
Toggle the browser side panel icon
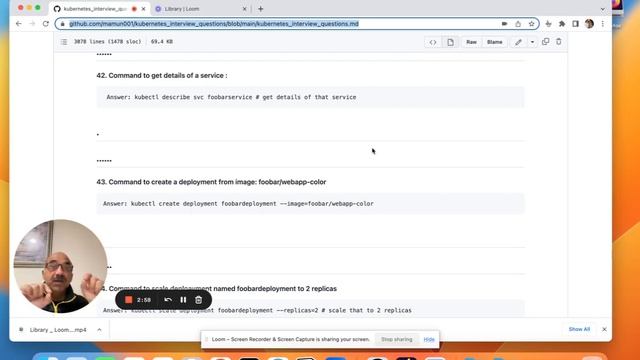coord(576,24)
